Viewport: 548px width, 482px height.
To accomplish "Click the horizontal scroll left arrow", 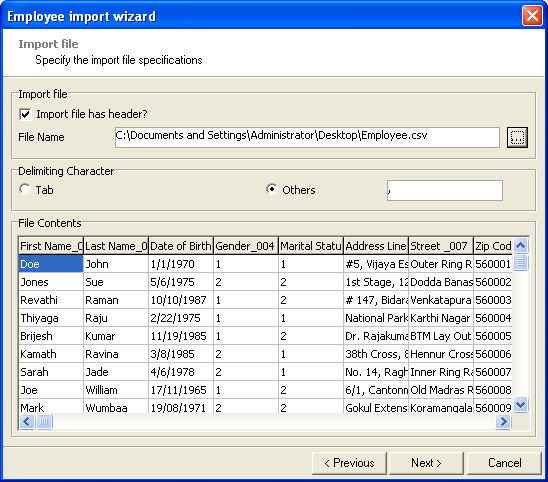I will point(27,422).
